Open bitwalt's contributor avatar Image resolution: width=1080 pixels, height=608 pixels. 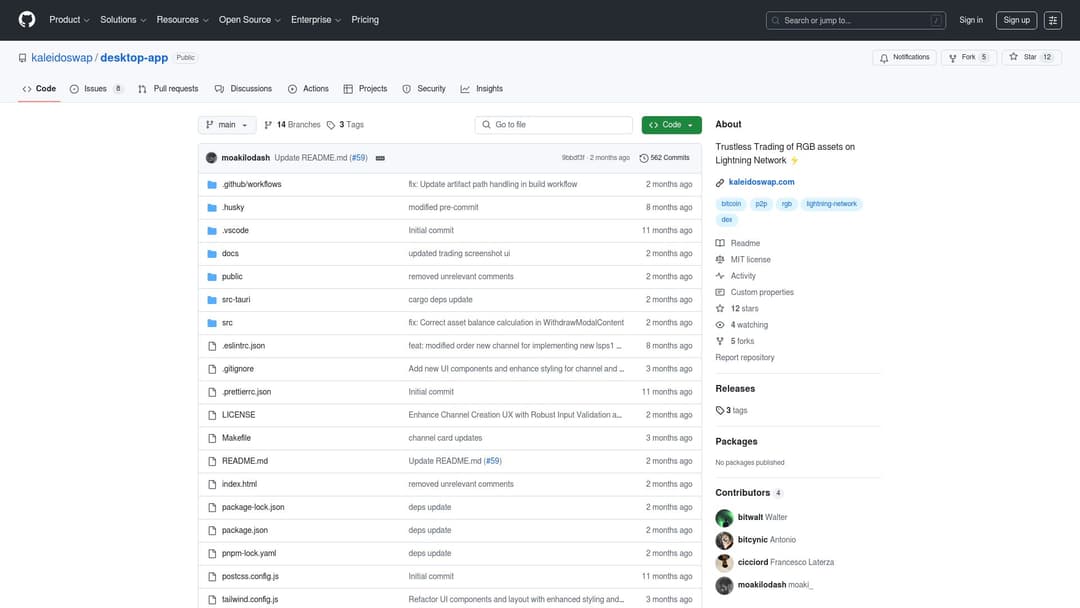point(724,518)
